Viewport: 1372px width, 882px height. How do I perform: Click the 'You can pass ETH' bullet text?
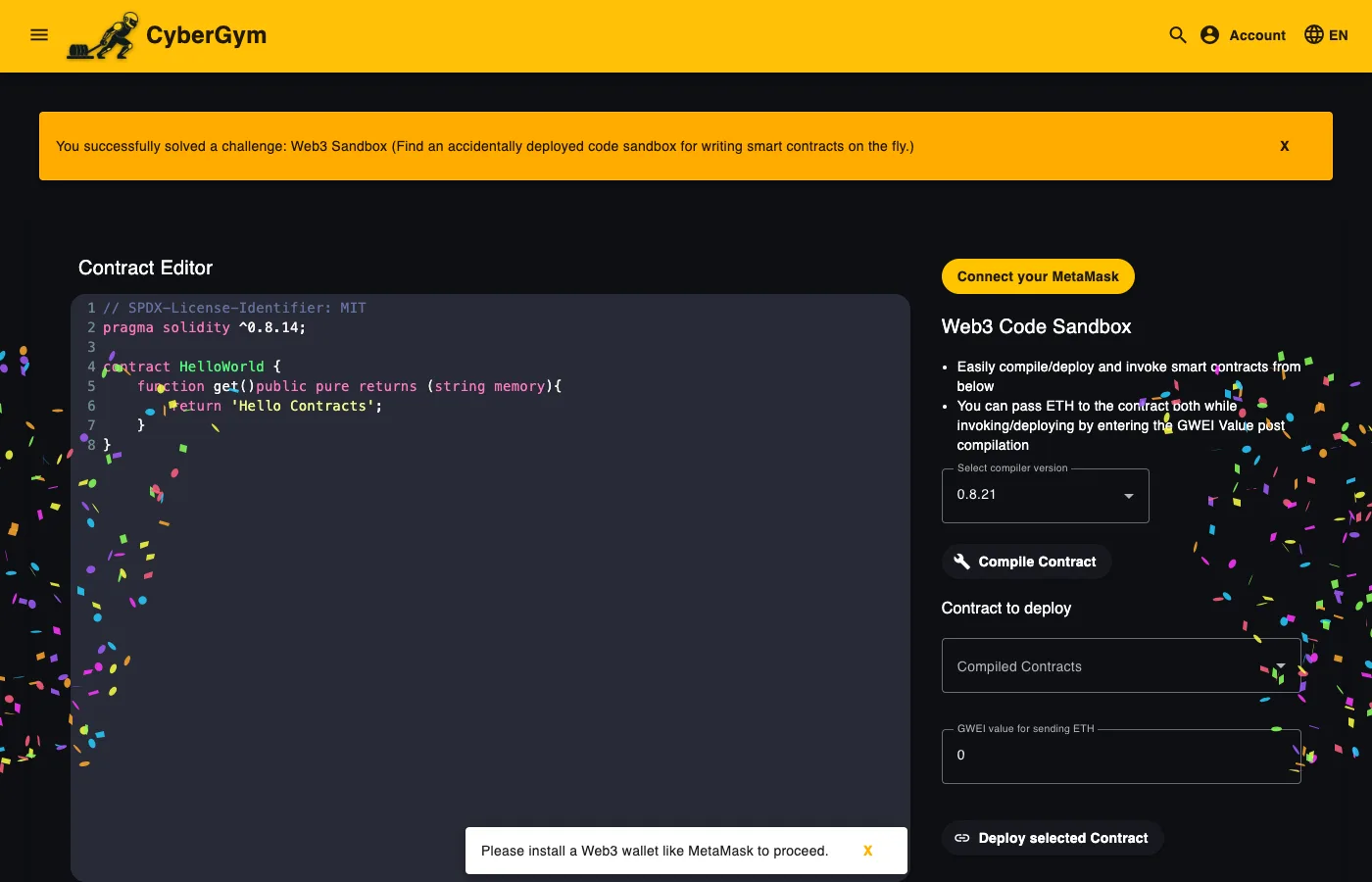click(x=1121, y=425)
